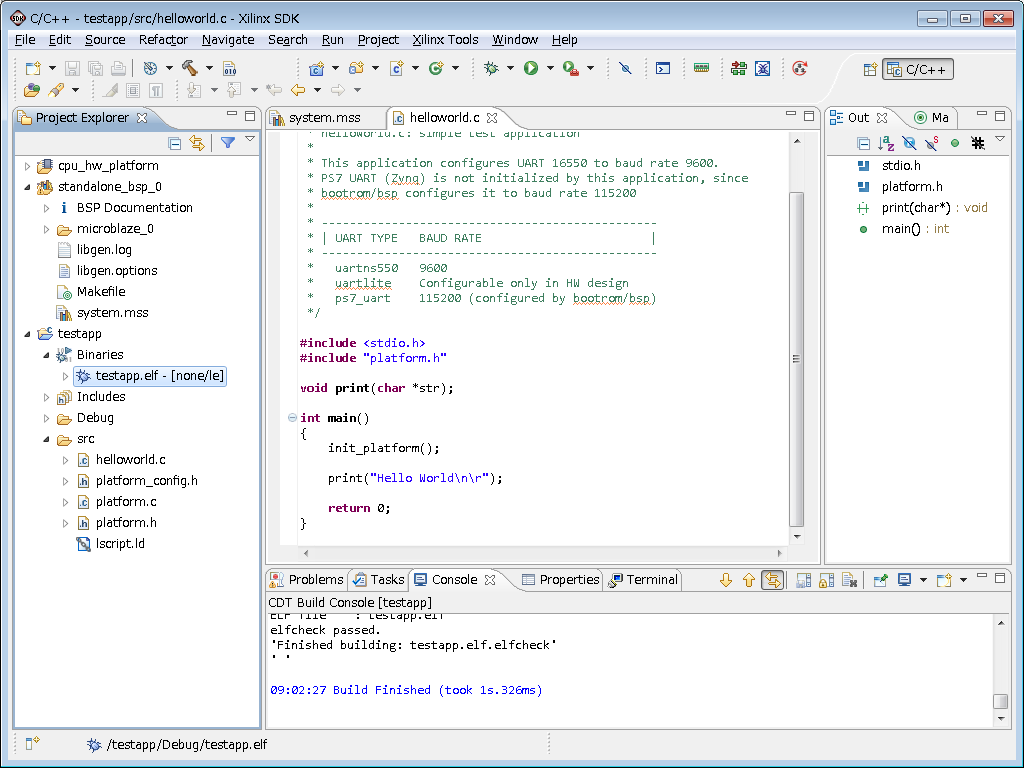1024x768 pixels.
Task: Click the Open Perspective icon
Action: [869, 69]
